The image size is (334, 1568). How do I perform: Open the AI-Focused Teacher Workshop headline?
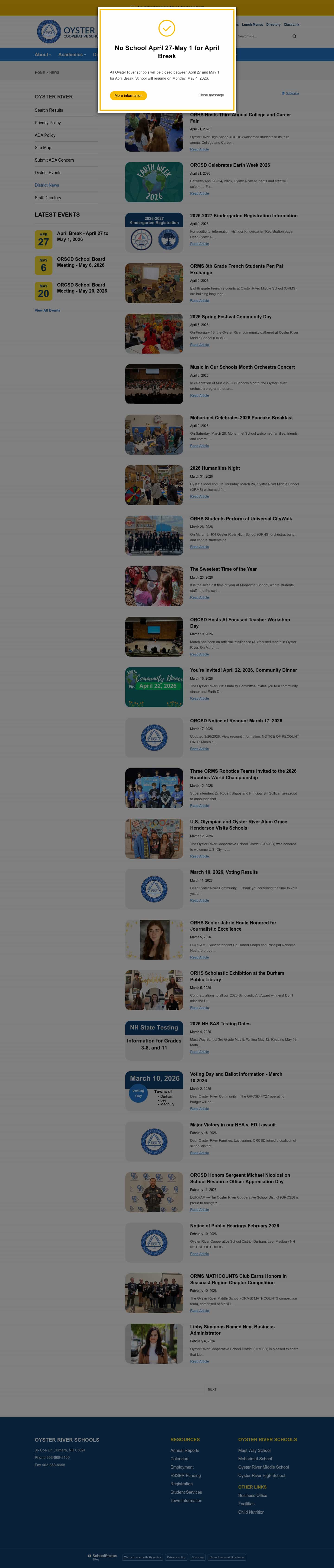(x=240, y=623)
